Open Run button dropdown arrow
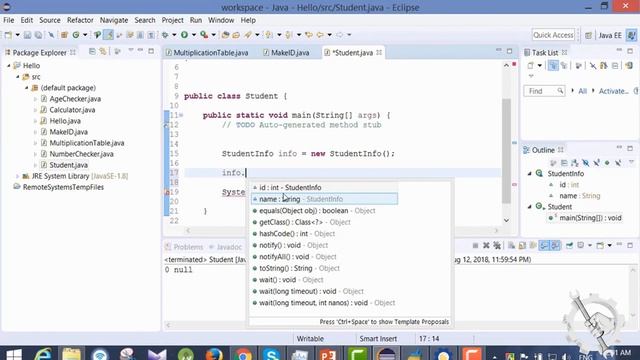The height and width of the screenshot is (360, 640). coord(194,35)
